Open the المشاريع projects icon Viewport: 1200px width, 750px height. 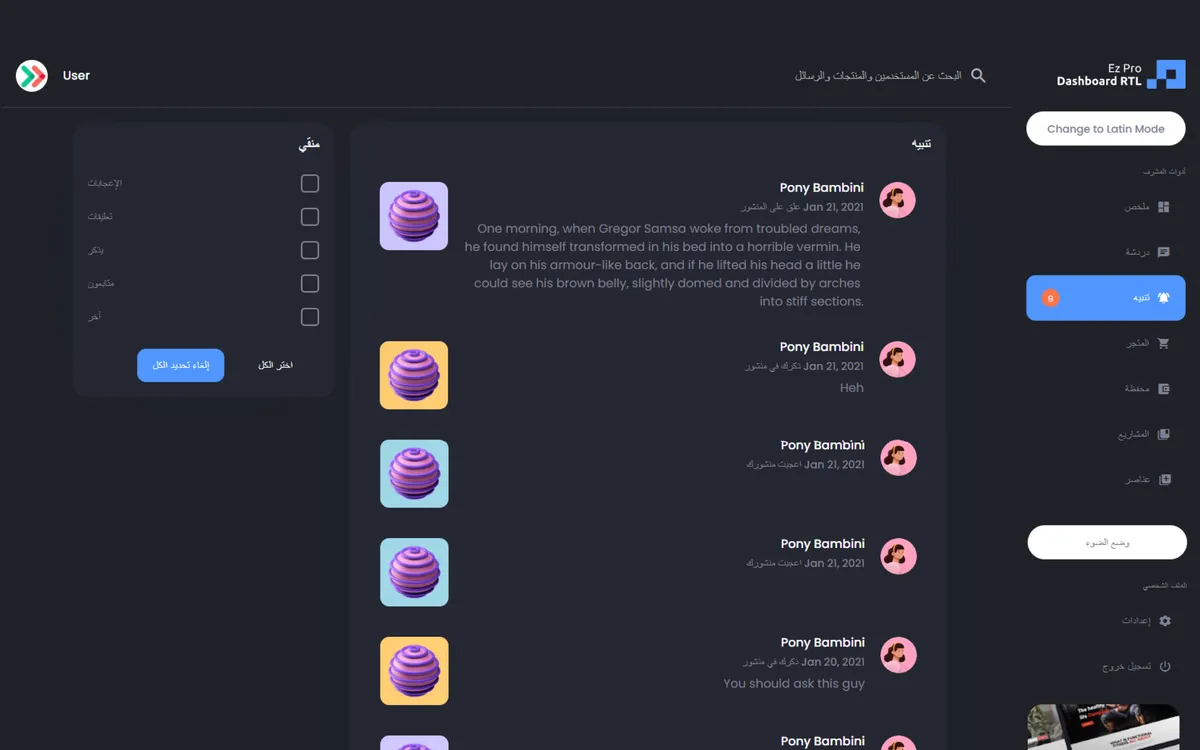click(x=1163, y=435)
